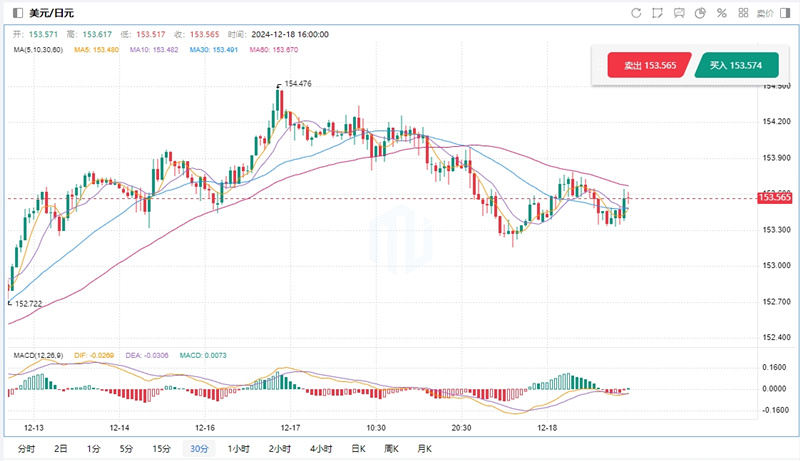800x461 pixels.
Task: Select the drawing tools icon
Action: 658,13
